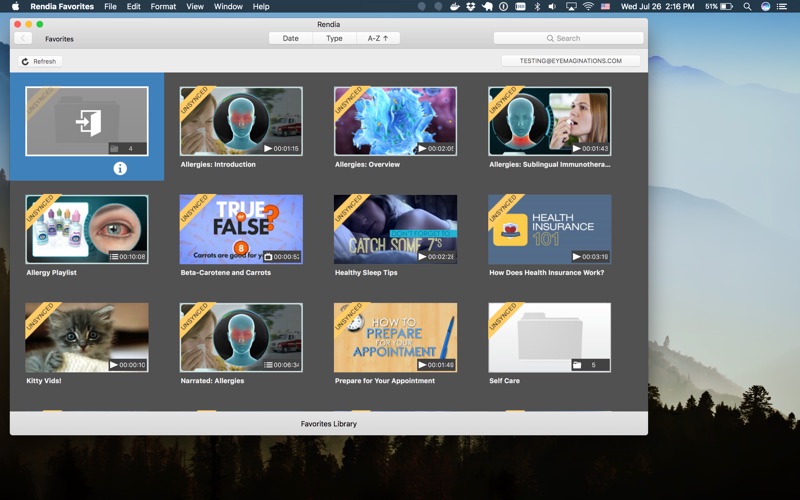Open the Rendia Favorites app menu

pos(62,7)
